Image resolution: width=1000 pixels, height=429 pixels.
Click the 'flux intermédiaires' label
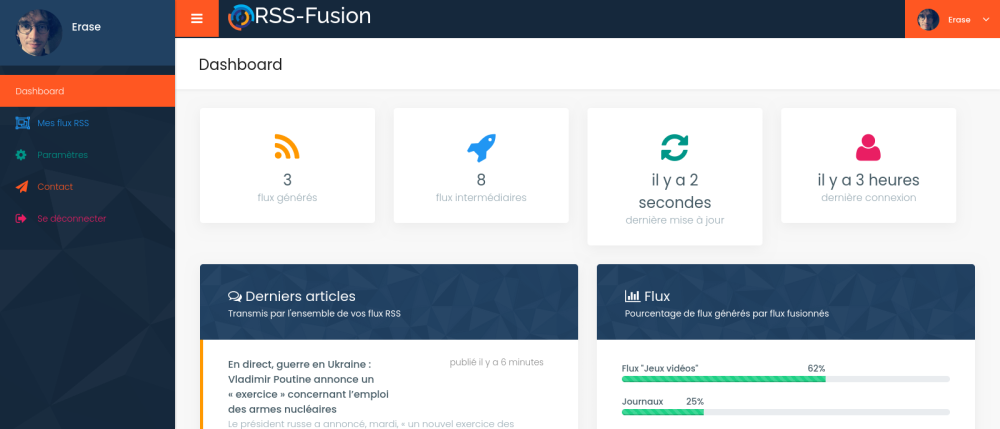tap(481, 198)
